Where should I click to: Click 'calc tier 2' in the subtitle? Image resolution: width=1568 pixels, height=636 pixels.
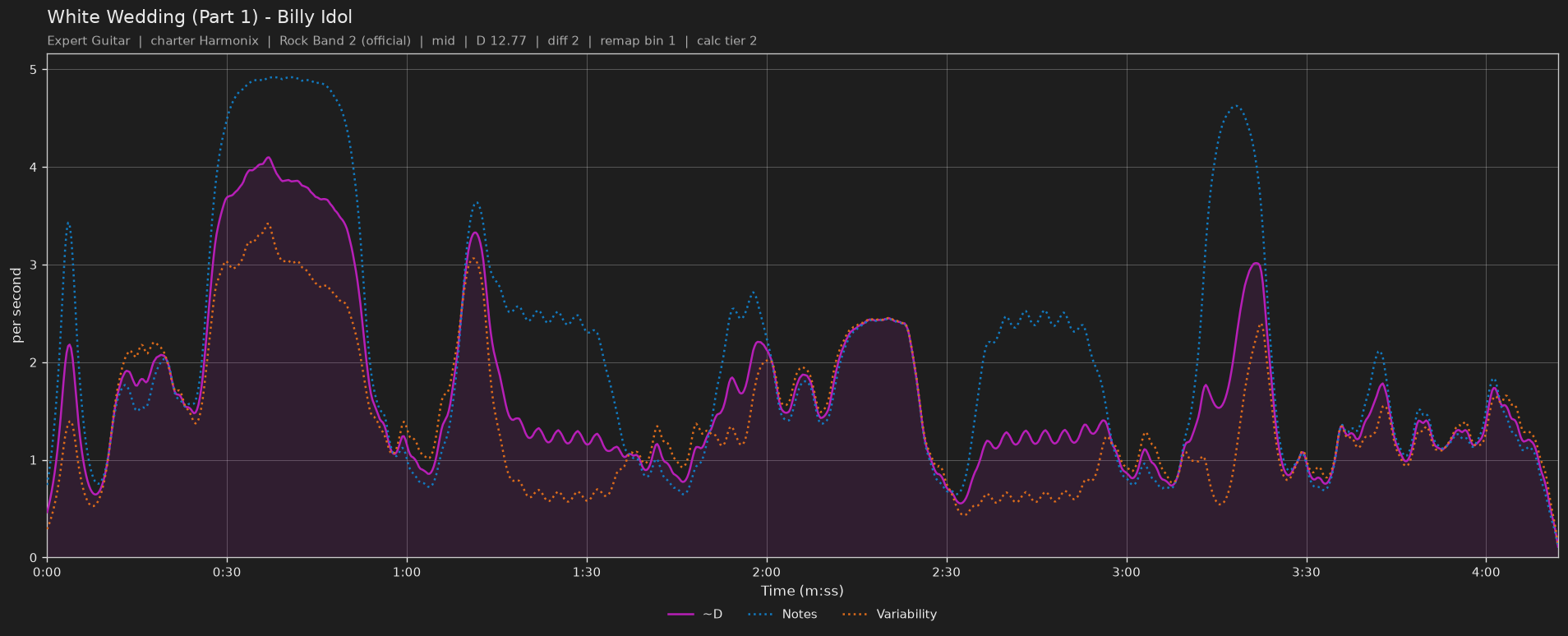point(727,41)
